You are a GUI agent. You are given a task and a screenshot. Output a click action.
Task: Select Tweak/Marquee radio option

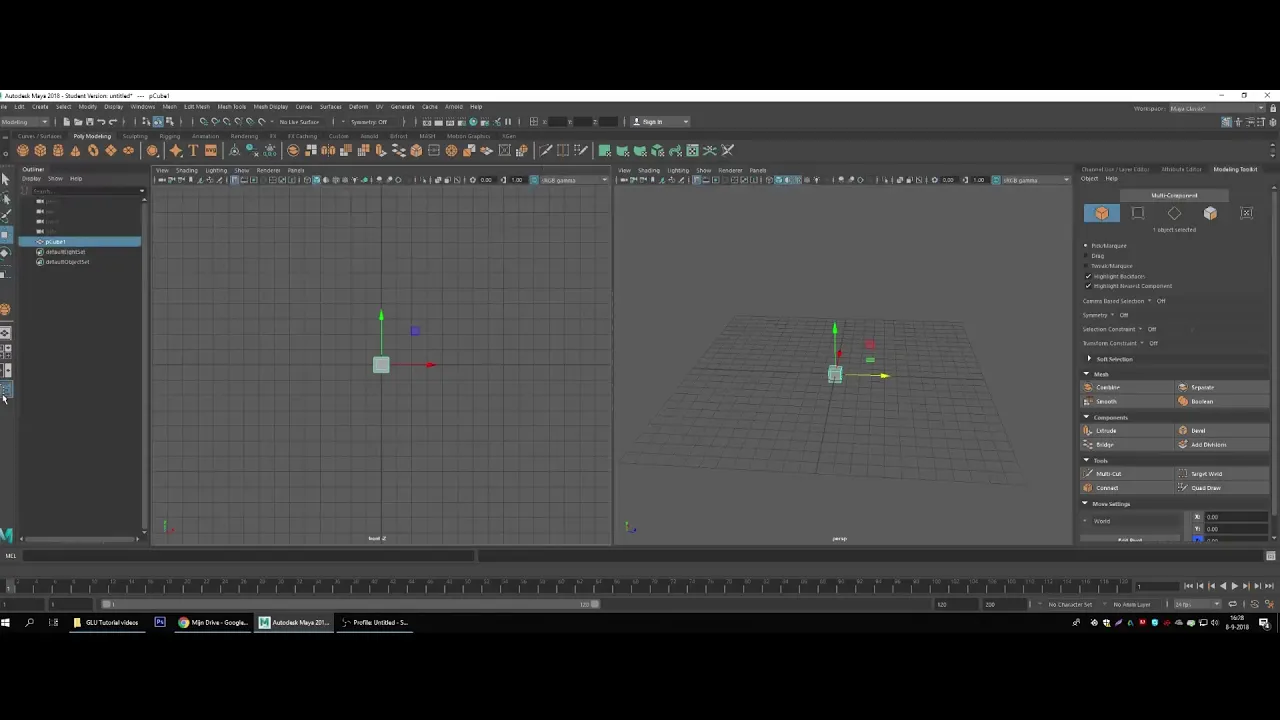(1086, 266)
